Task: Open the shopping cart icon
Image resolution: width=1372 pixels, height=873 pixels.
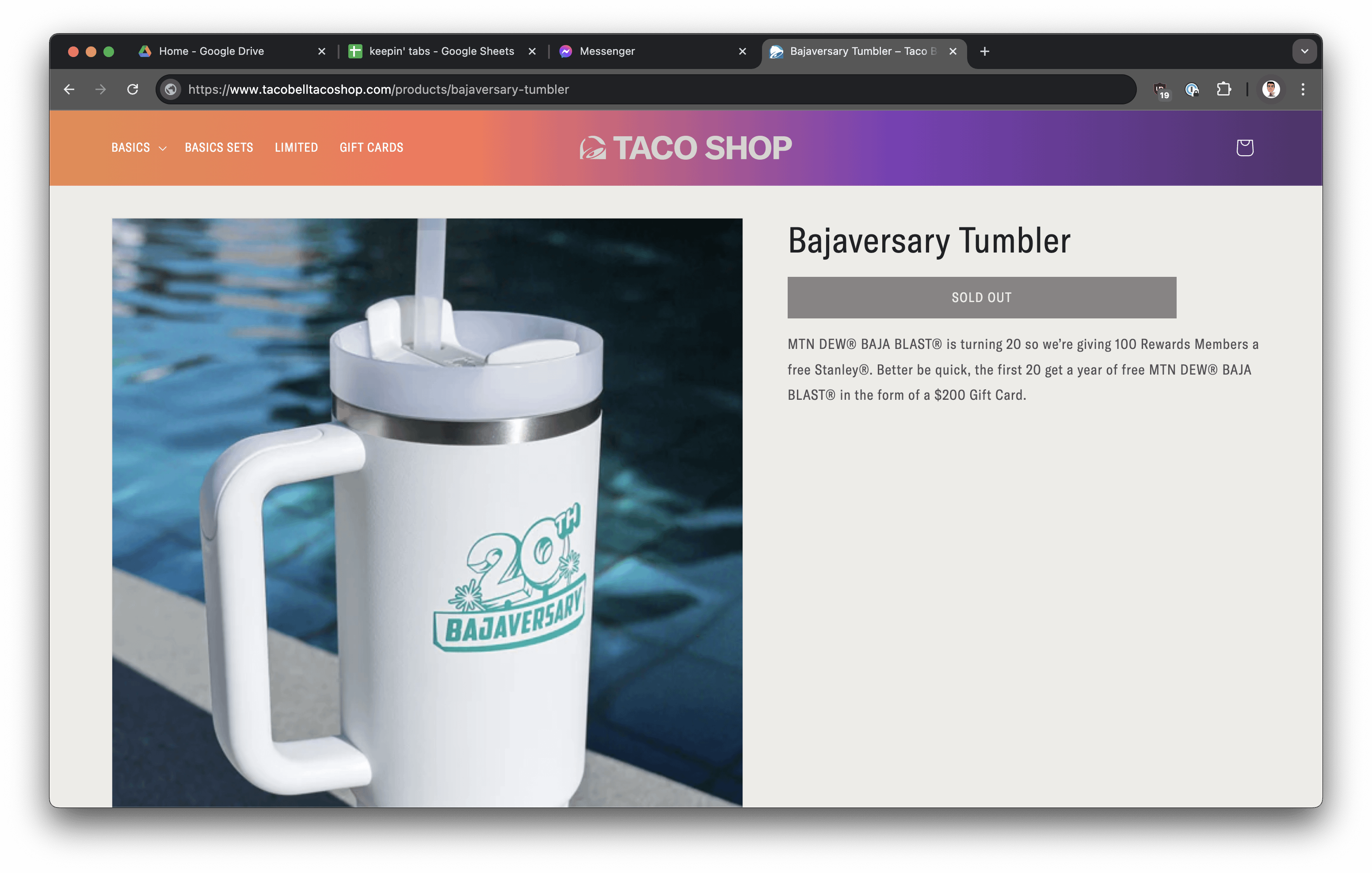Action: coord(1244,148)
